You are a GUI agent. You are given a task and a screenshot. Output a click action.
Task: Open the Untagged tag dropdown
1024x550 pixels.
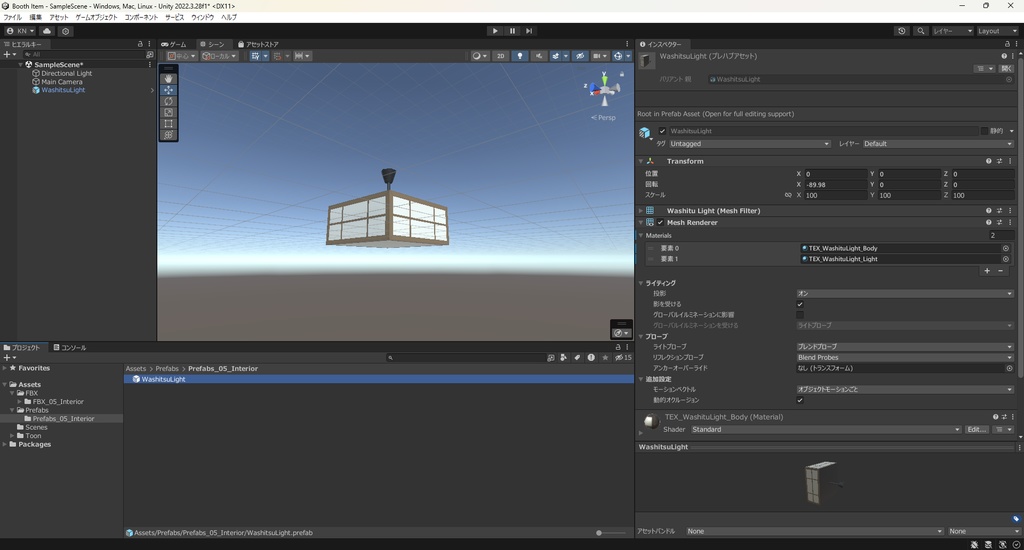[750, 144]
